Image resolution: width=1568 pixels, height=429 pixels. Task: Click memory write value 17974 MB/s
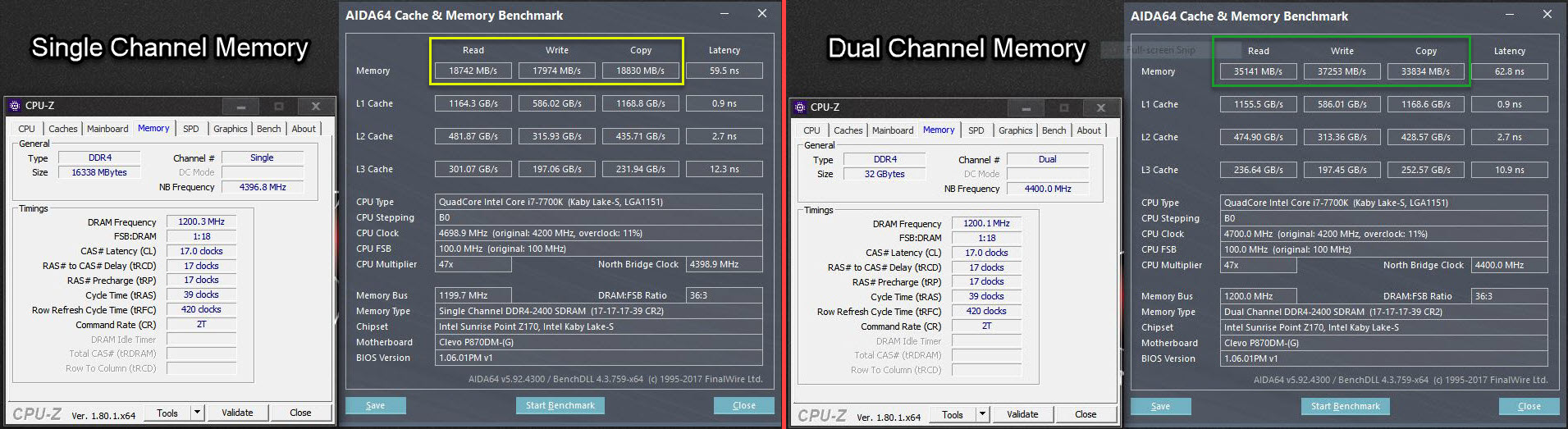coord(557,71)
